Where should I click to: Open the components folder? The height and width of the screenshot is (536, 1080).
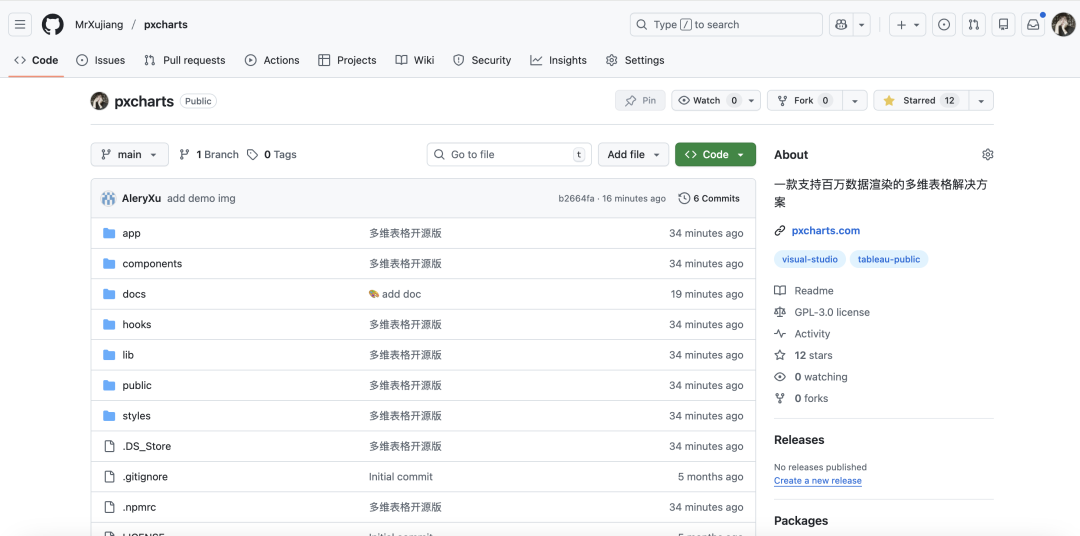tap(152, 264)
